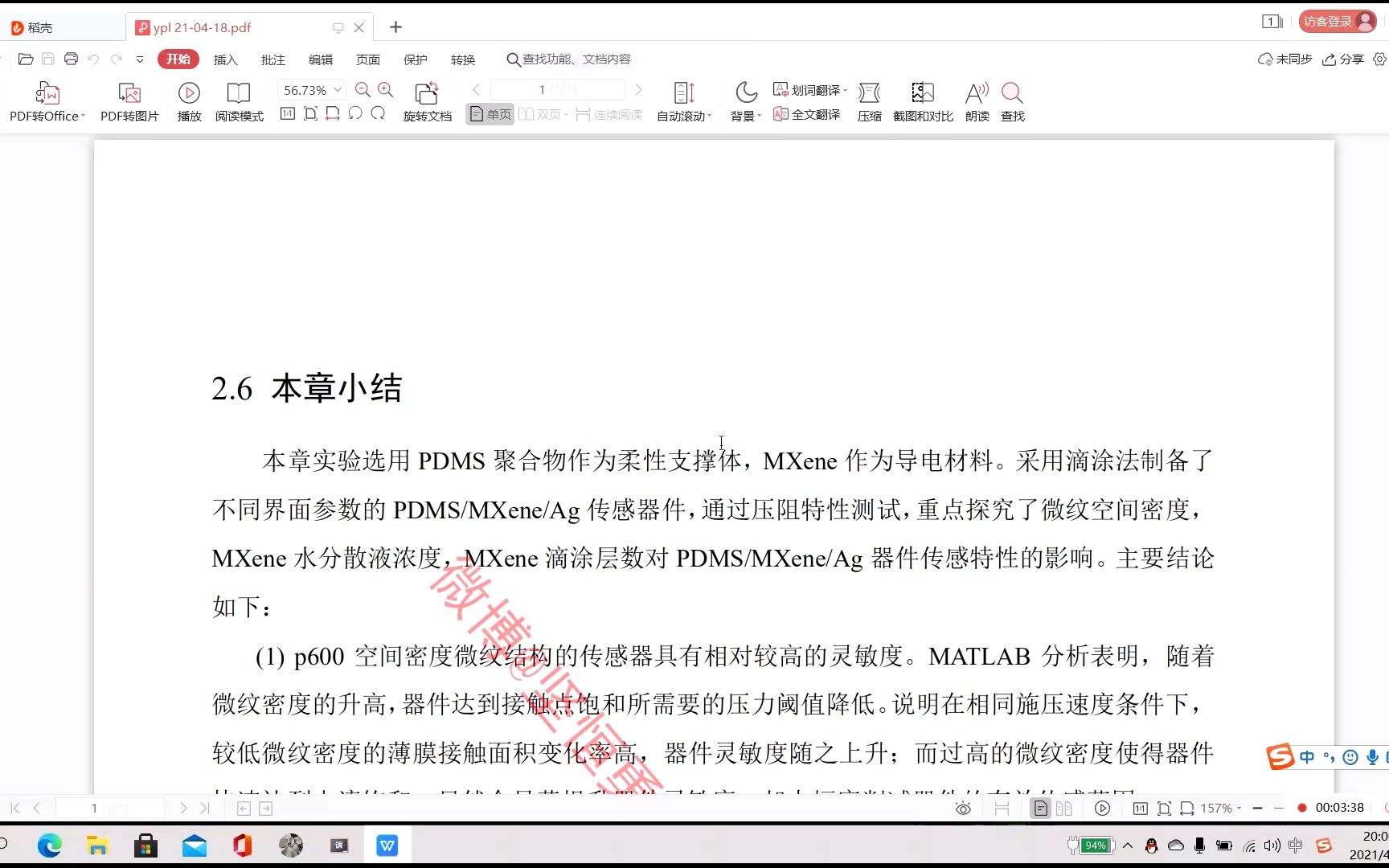Open the 开始 ribbon tab

(178, 59)
